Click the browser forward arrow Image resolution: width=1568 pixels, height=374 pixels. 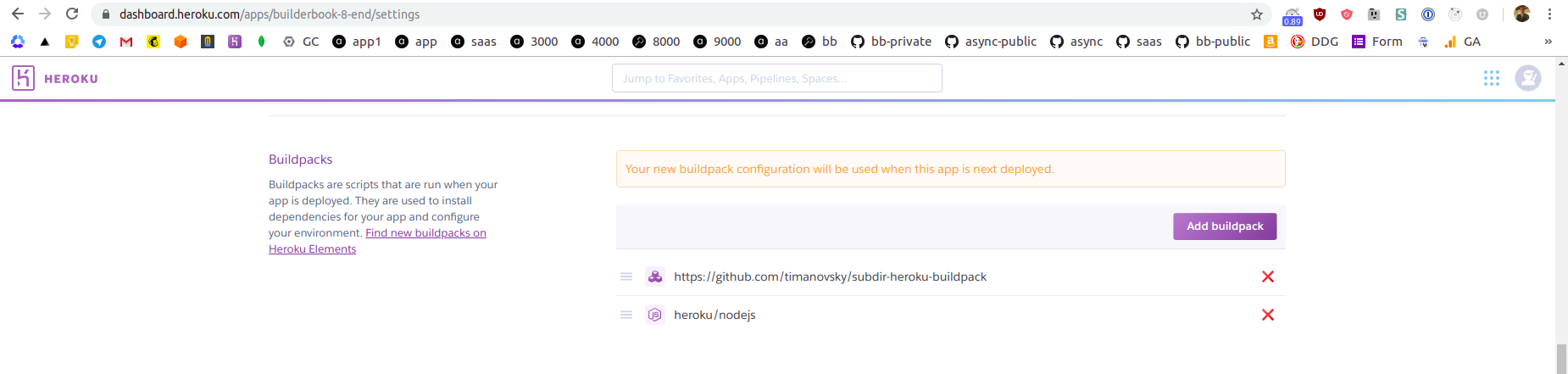point(45,14)
